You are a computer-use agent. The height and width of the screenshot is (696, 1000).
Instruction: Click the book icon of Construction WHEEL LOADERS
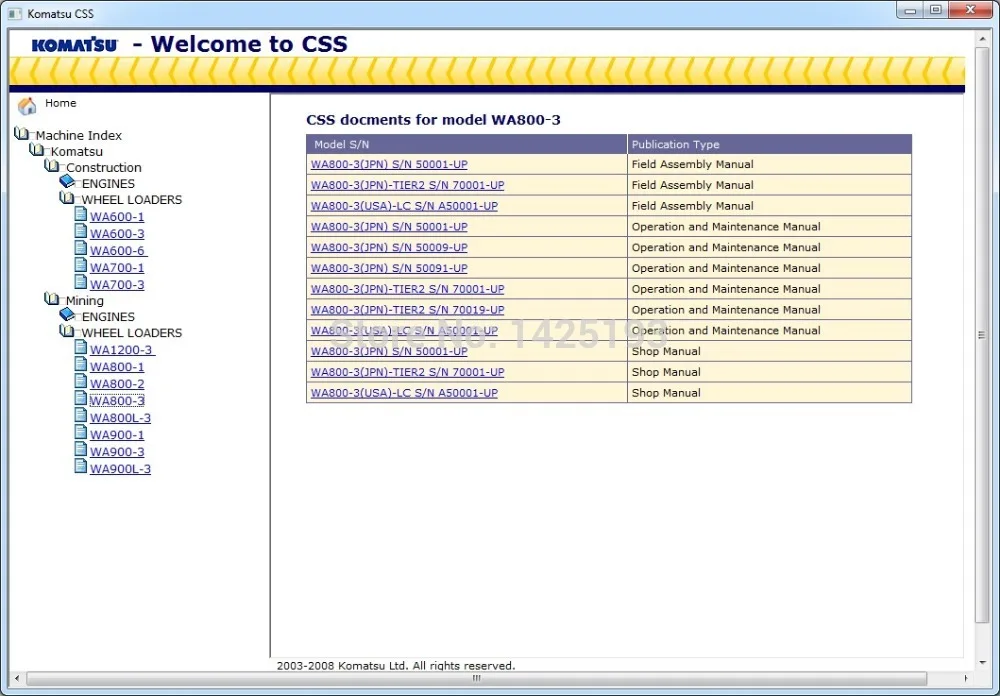pyautogui.click(x=68, y=198)
